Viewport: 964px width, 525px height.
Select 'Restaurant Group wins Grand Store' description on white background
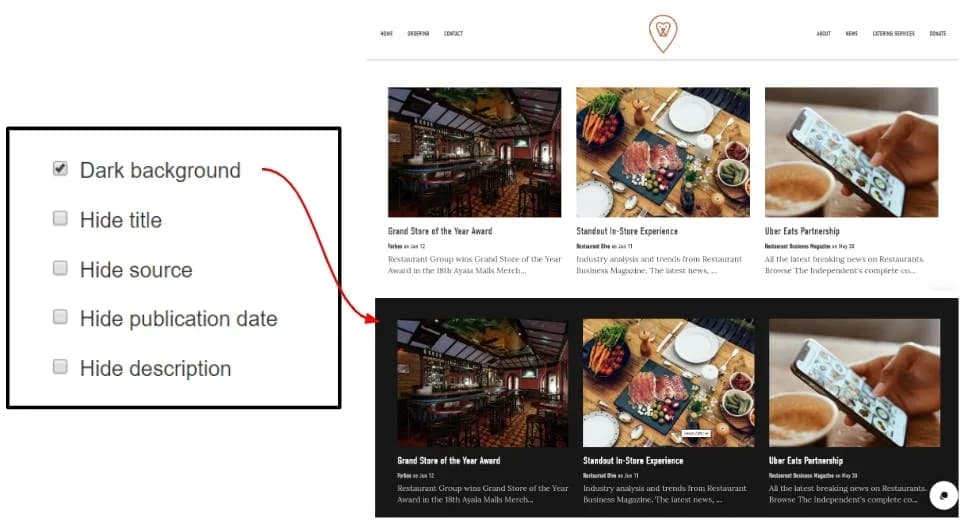474,265
